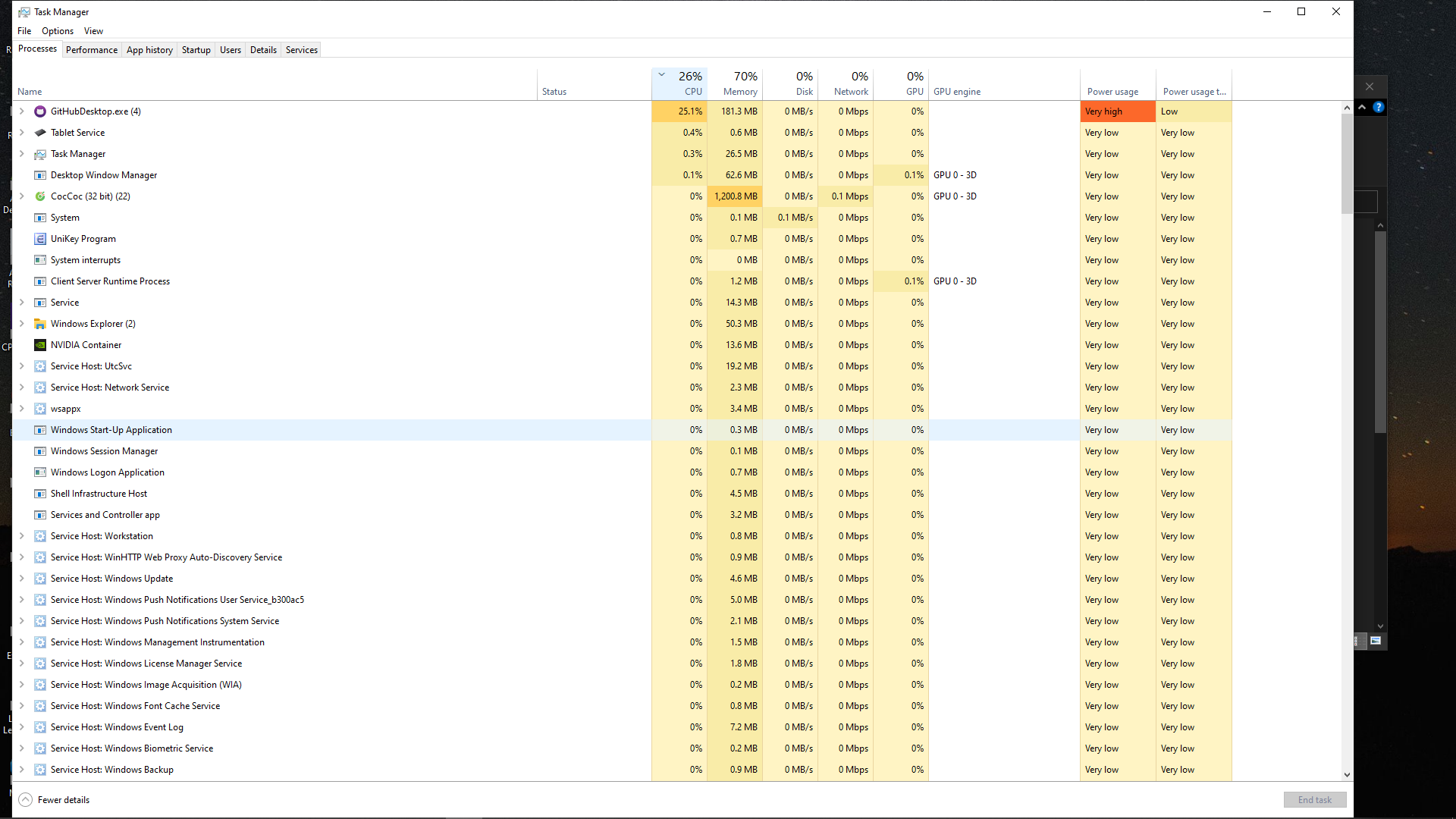Open the View menu
Image resolution: width=1456 pixels, height=819 pixels.
[x=93, y=31]
